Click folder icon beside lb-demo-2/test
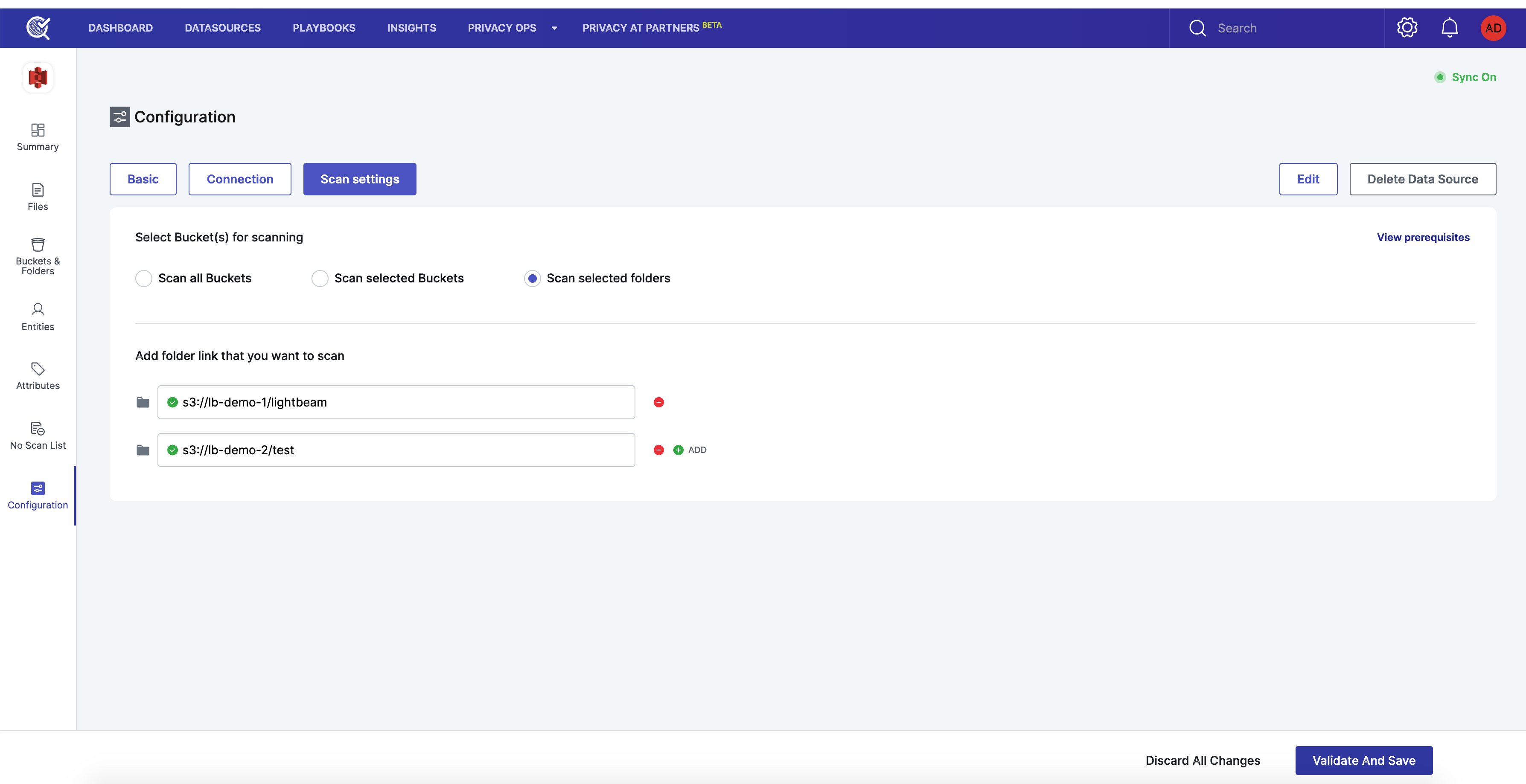Viewport: 1526px width, 784px height. 143,450
